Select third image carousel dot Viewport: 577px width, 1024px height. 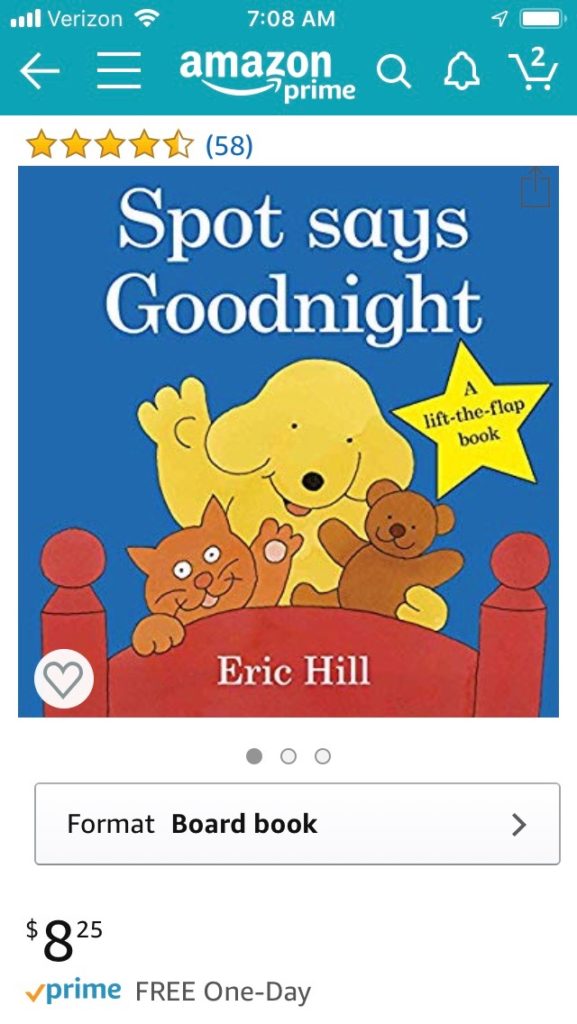pyautogui.click(x=322, y=756)
